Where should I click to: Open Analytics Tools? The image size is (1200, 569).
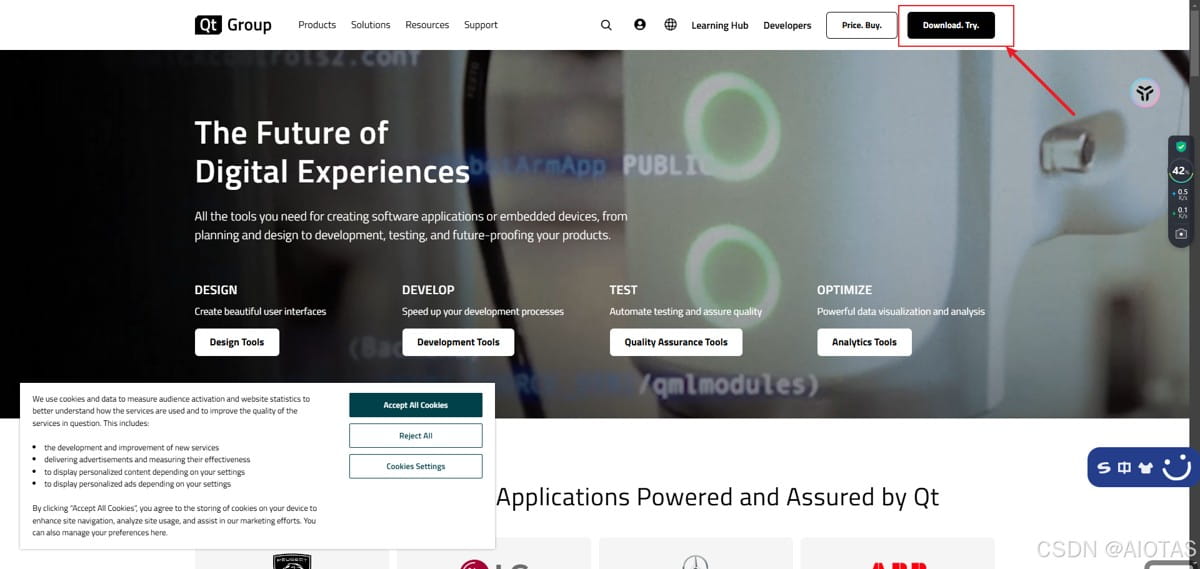[864, 342]
